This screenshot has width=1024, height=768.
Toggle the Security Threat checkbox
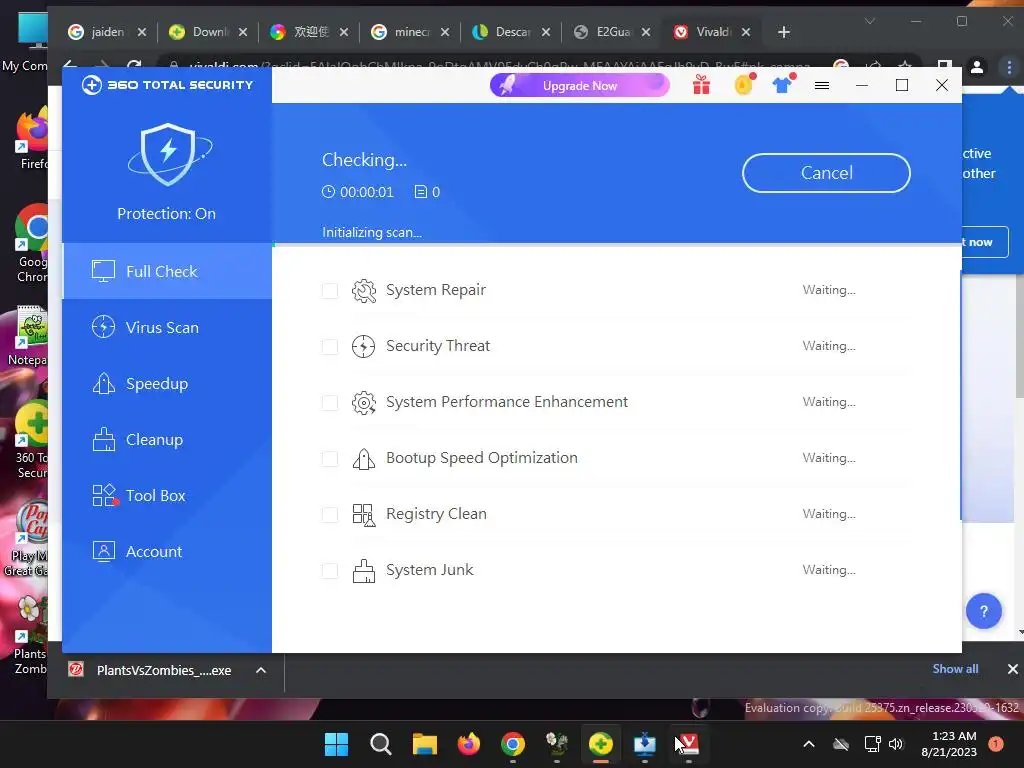(x=330, y=347)
